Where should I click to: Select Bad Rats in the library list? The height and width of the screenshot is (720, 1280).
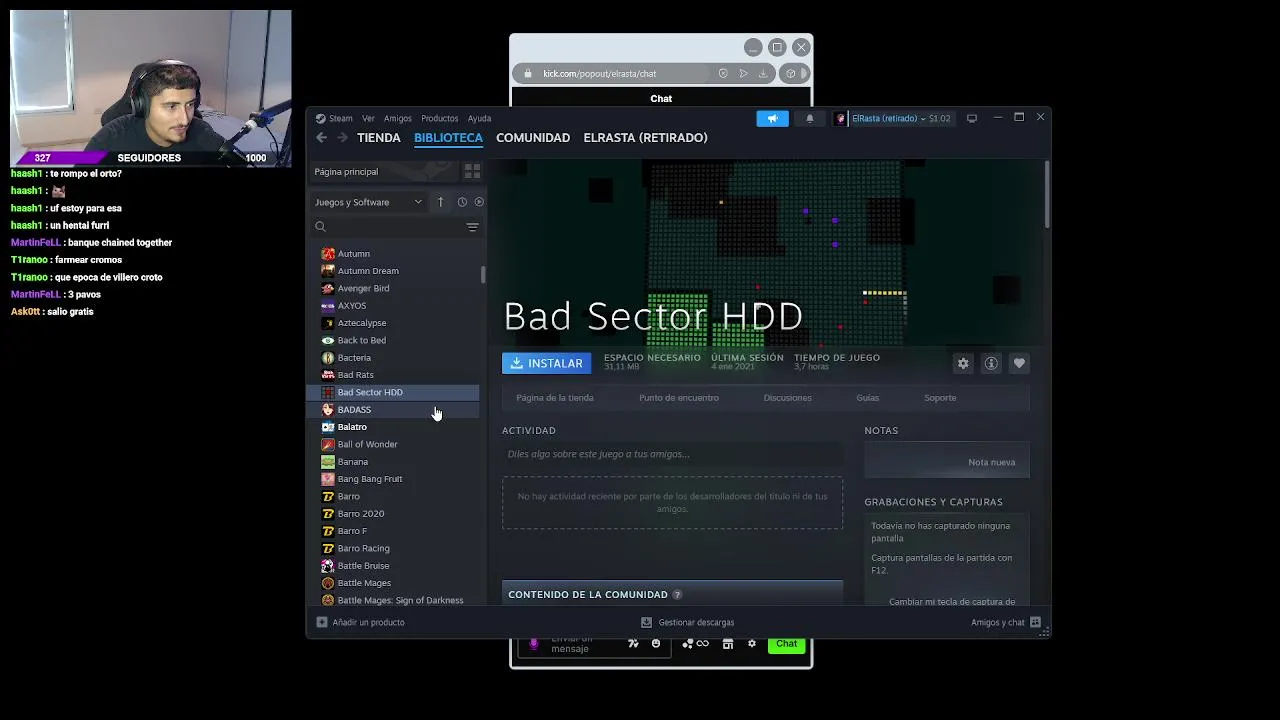pos(394,375)
